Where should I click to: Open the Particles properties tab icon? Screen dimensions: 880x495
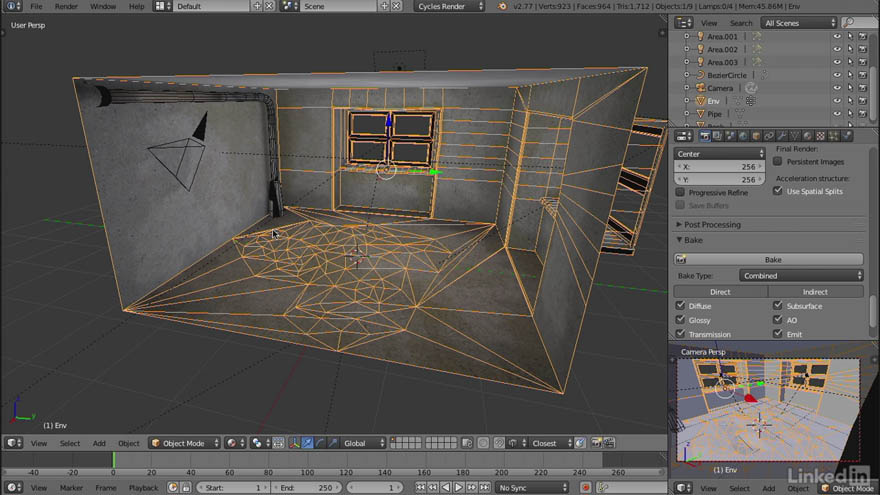coord(833,136)
